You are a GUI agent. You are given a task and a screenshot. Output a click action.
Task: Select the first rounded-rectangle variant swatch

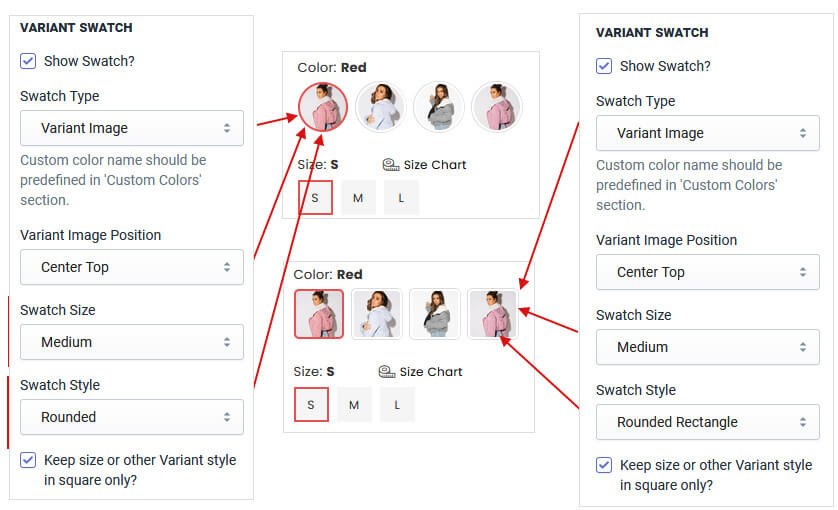(319, 314)
